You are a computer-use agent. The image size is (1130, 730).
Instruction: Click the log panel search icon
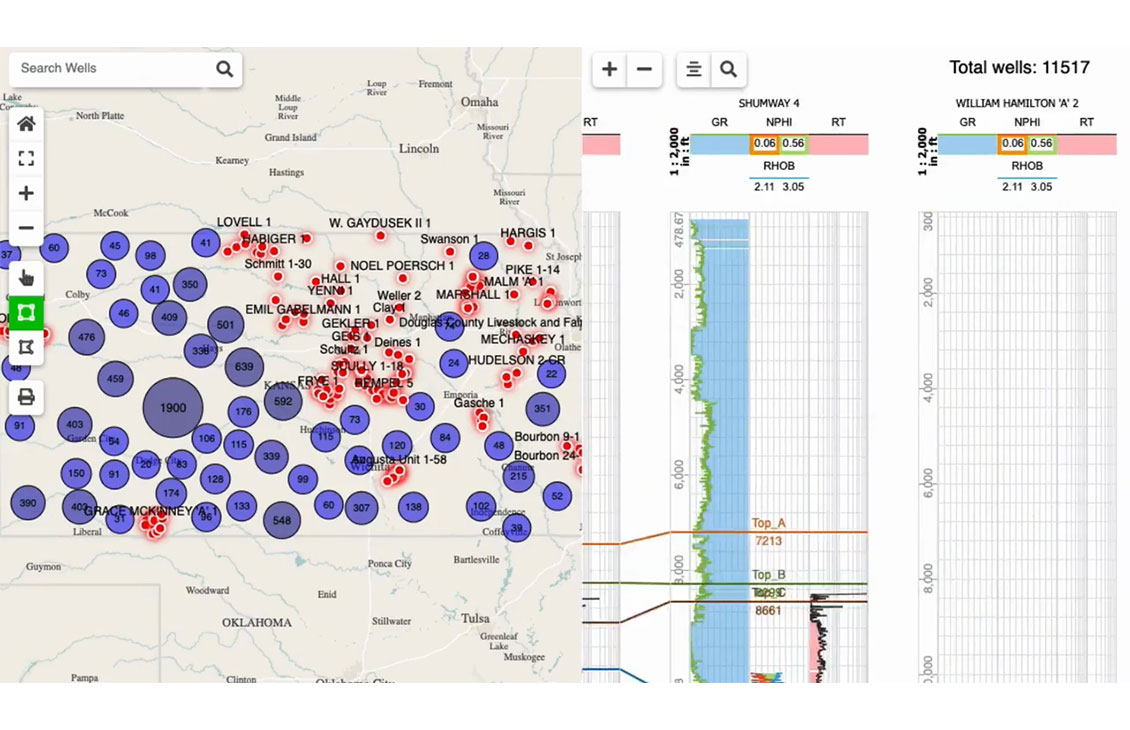tap(729, 69)
